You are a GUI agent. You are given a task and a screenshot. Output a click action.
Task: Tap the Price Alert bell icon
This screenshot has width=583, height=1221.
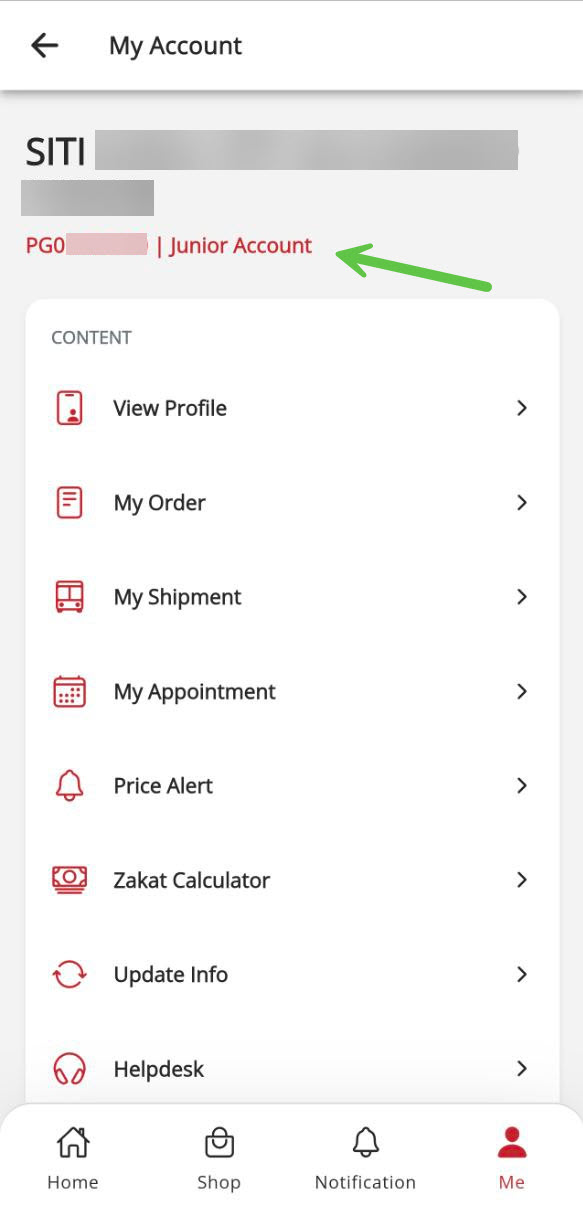69,786
